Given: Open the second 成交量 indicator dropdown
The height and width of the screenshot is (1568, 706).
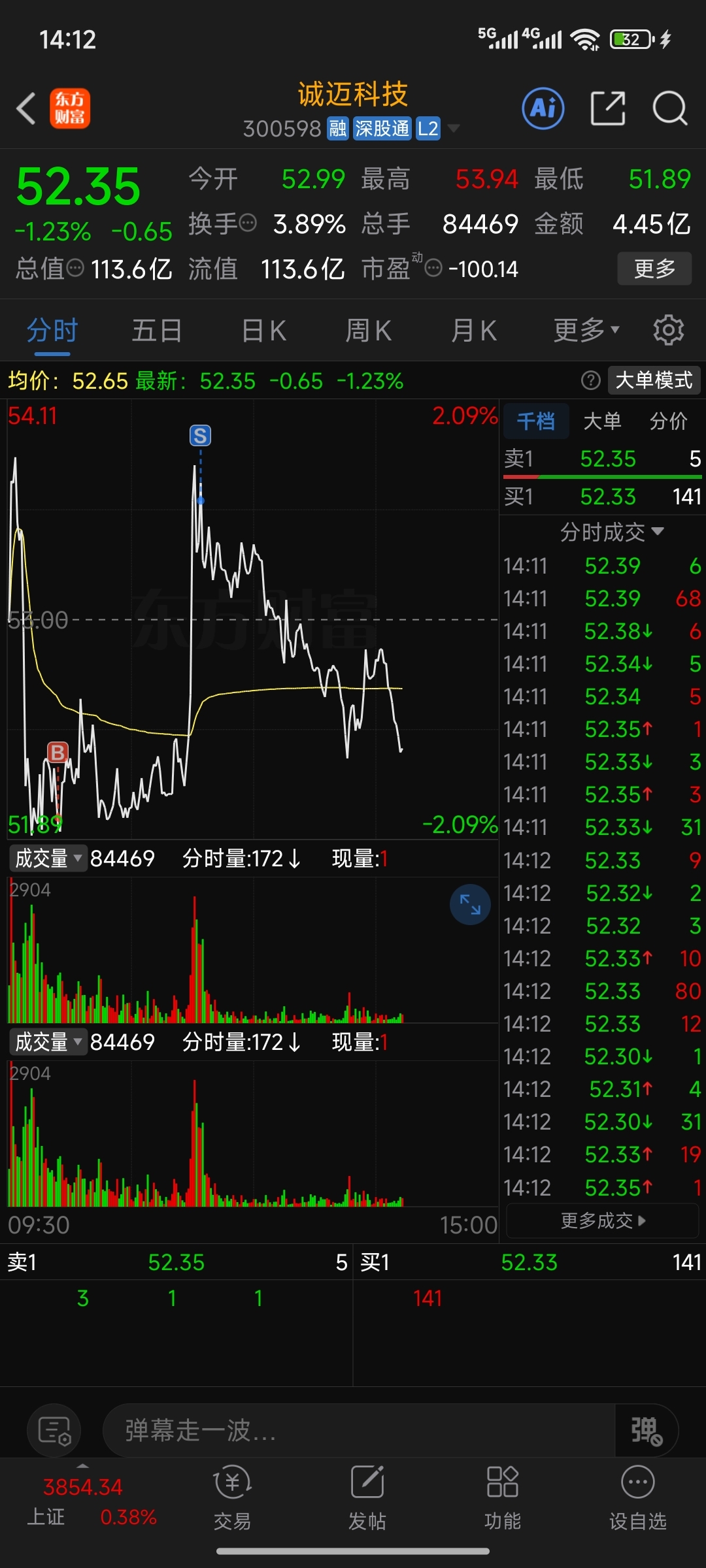Looking at the screenshot, I should tap(48, 1042).
